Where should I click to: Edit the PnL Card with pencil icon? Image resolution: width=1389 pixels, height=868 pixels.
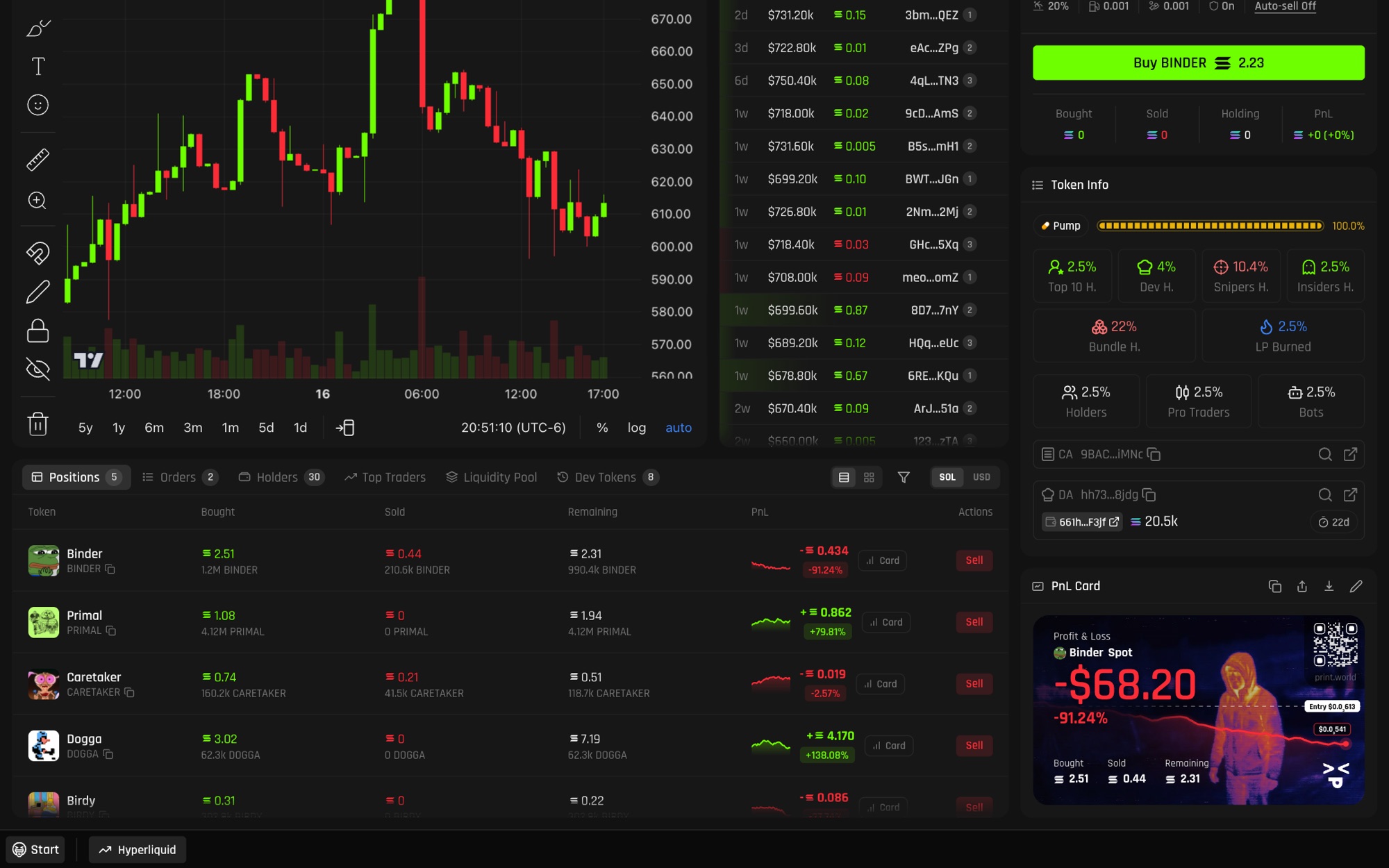coord(1356,586)
